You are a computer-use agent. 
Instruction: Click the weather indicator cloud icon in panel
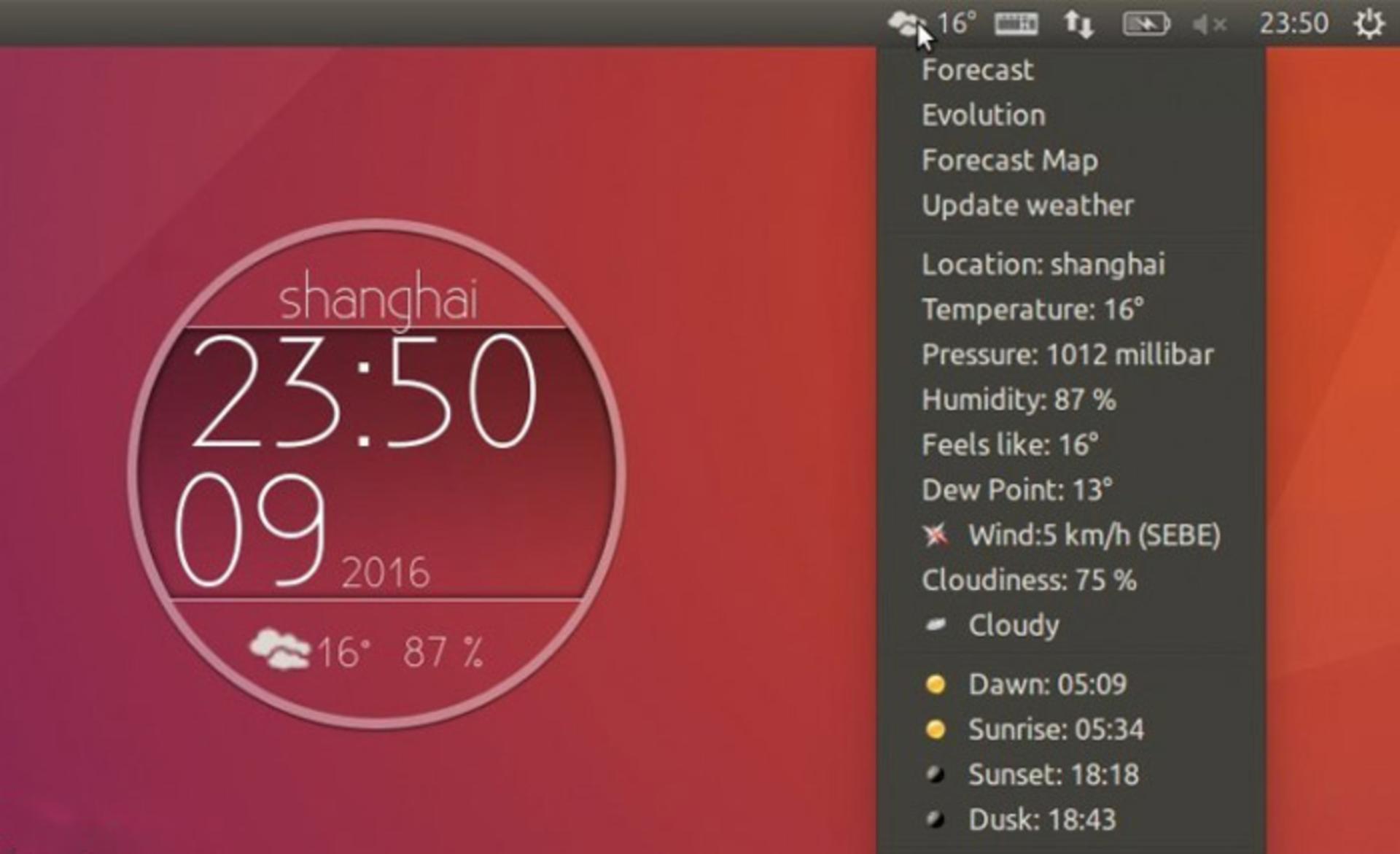coord(907,23)
